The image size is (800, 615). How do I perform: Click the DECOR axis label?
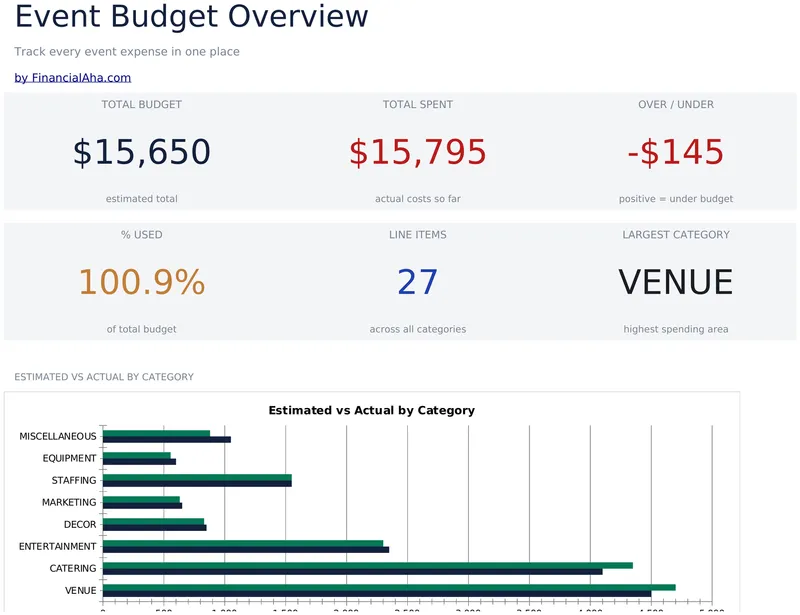[x=80, y=525]
